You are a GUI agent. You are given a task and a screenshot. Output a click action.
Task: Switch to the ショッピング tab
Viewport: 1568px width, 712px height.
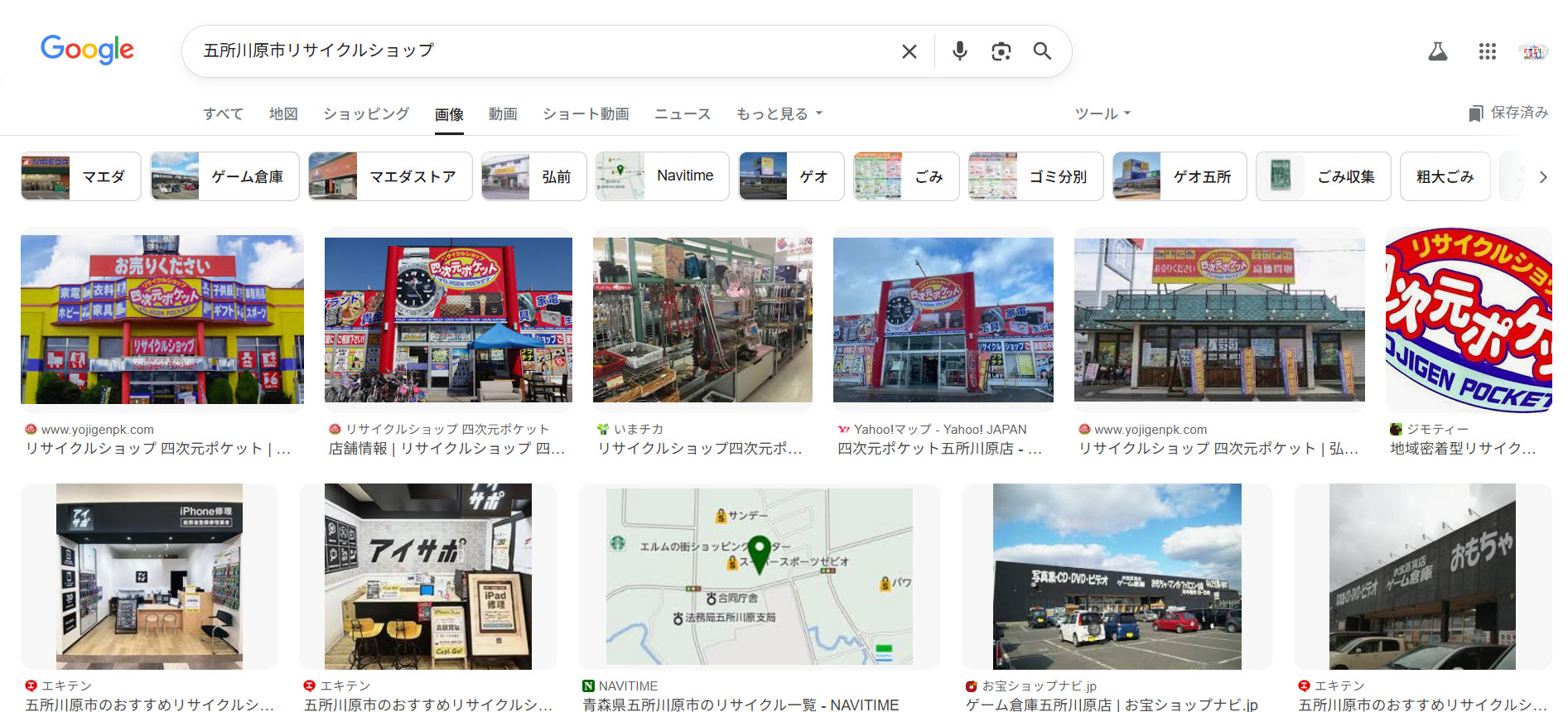[366, 113]
